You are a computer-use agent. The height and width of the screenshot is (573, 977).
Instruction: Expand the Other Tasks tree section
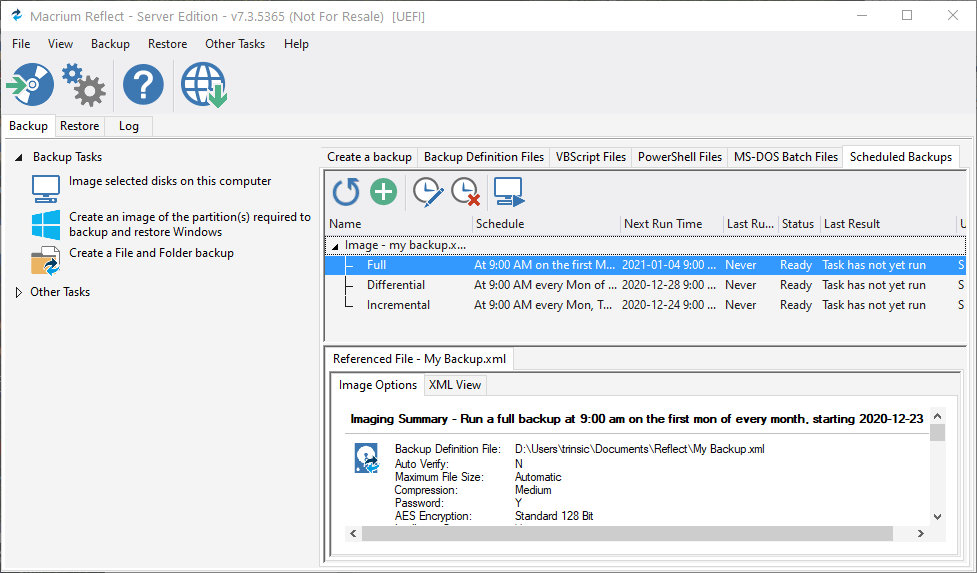(19, 292)
